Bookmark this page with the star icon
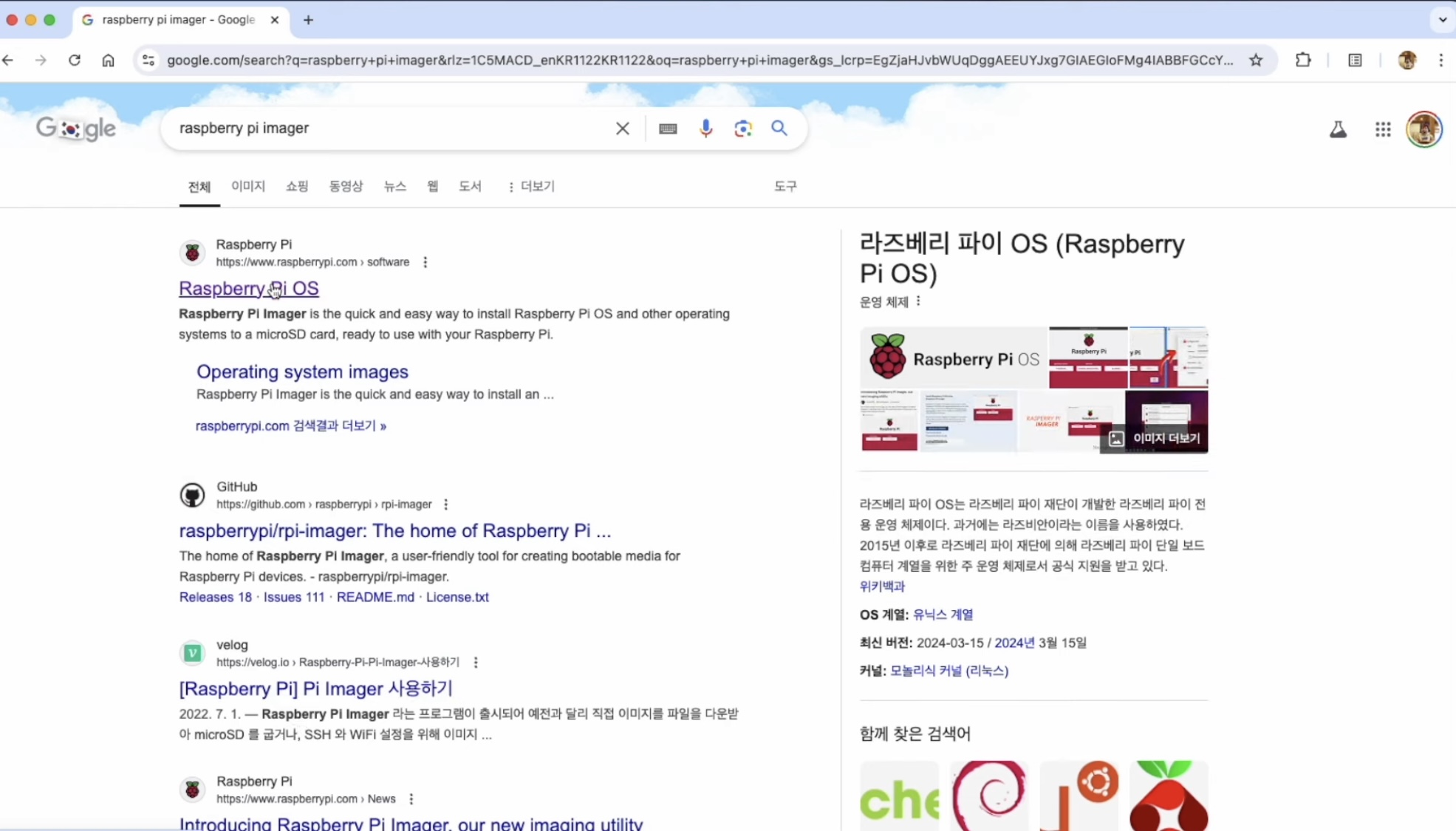 1256,60
